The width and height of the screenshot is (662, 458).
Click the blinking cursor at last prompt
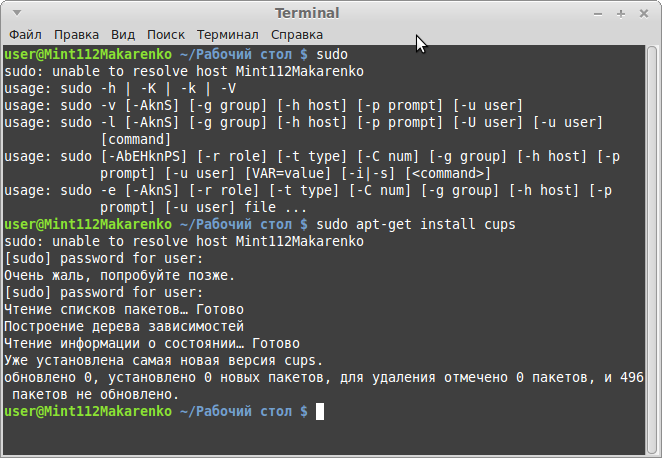(319, 411)
